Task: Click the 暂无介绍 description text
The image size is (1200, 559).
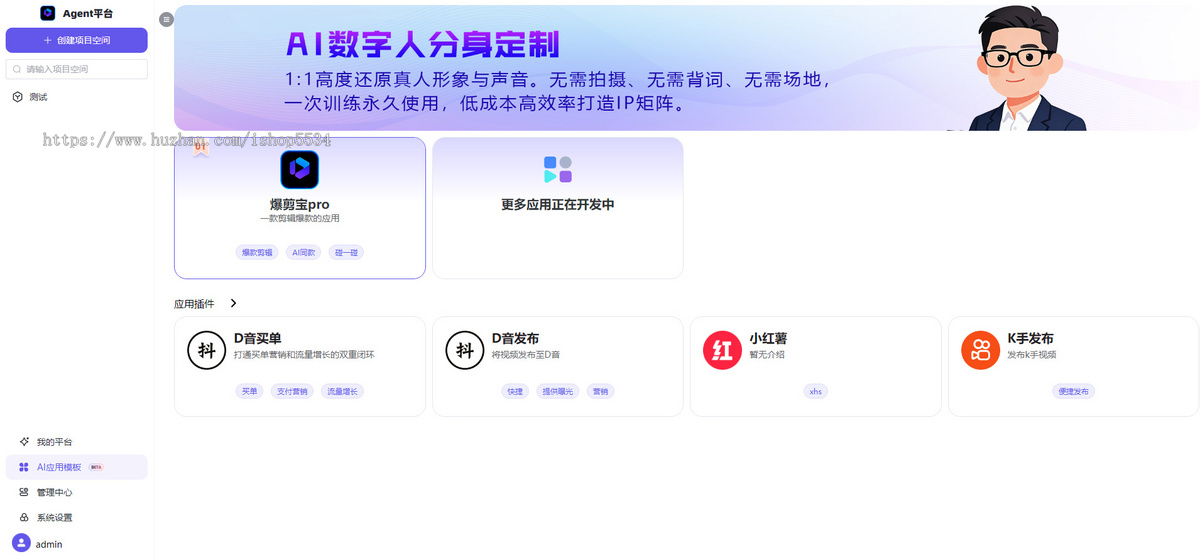Action: [767, 355]
